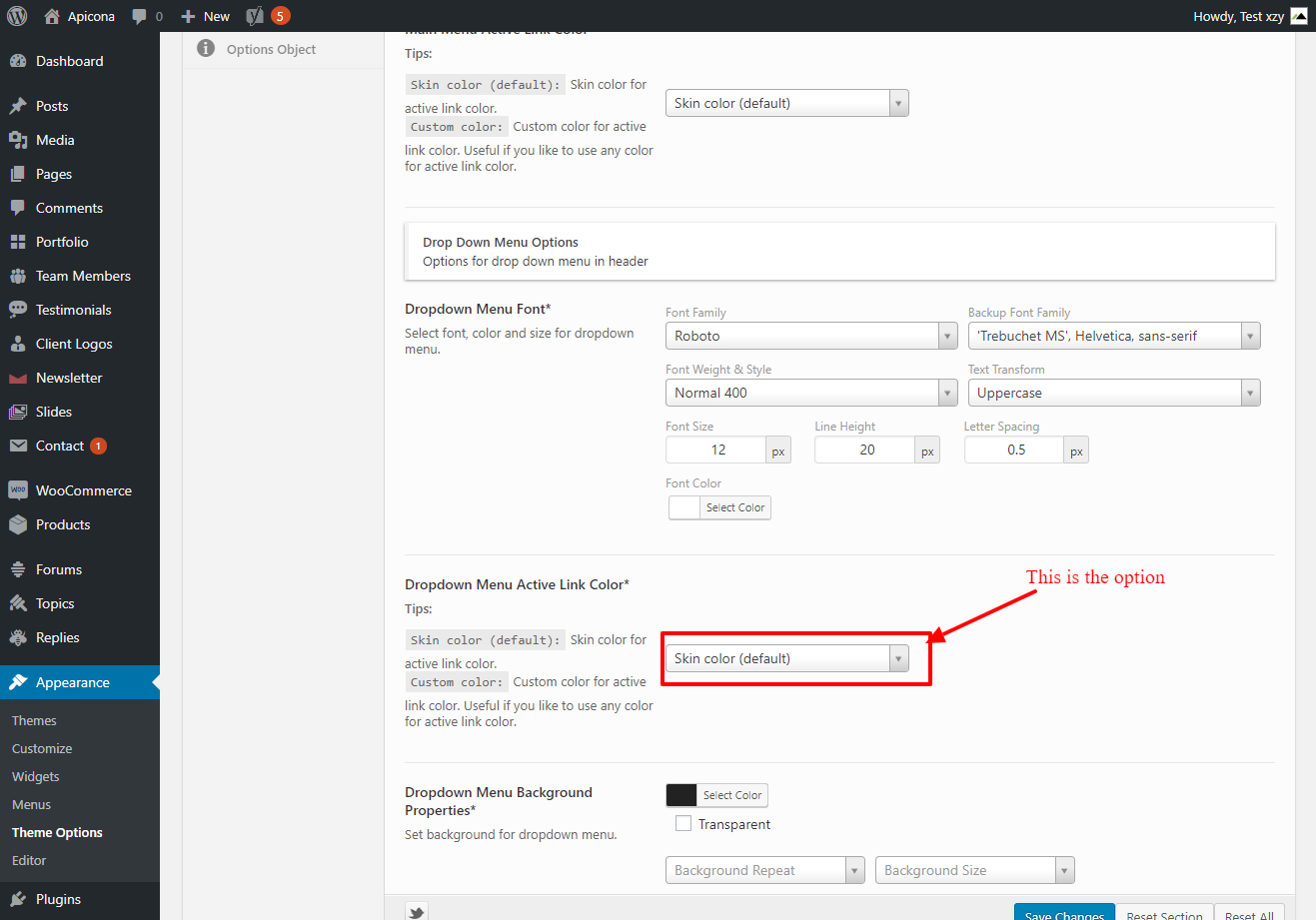Open the Dashboard icon in sidebar
The height and width of the screenshot is (920, 1316).
tap(18, 61)
